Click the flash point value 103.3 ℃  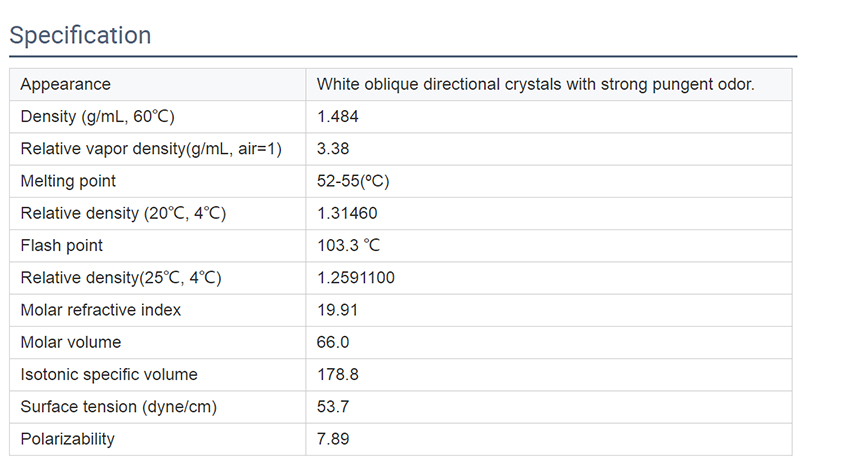tap(350, 245)
